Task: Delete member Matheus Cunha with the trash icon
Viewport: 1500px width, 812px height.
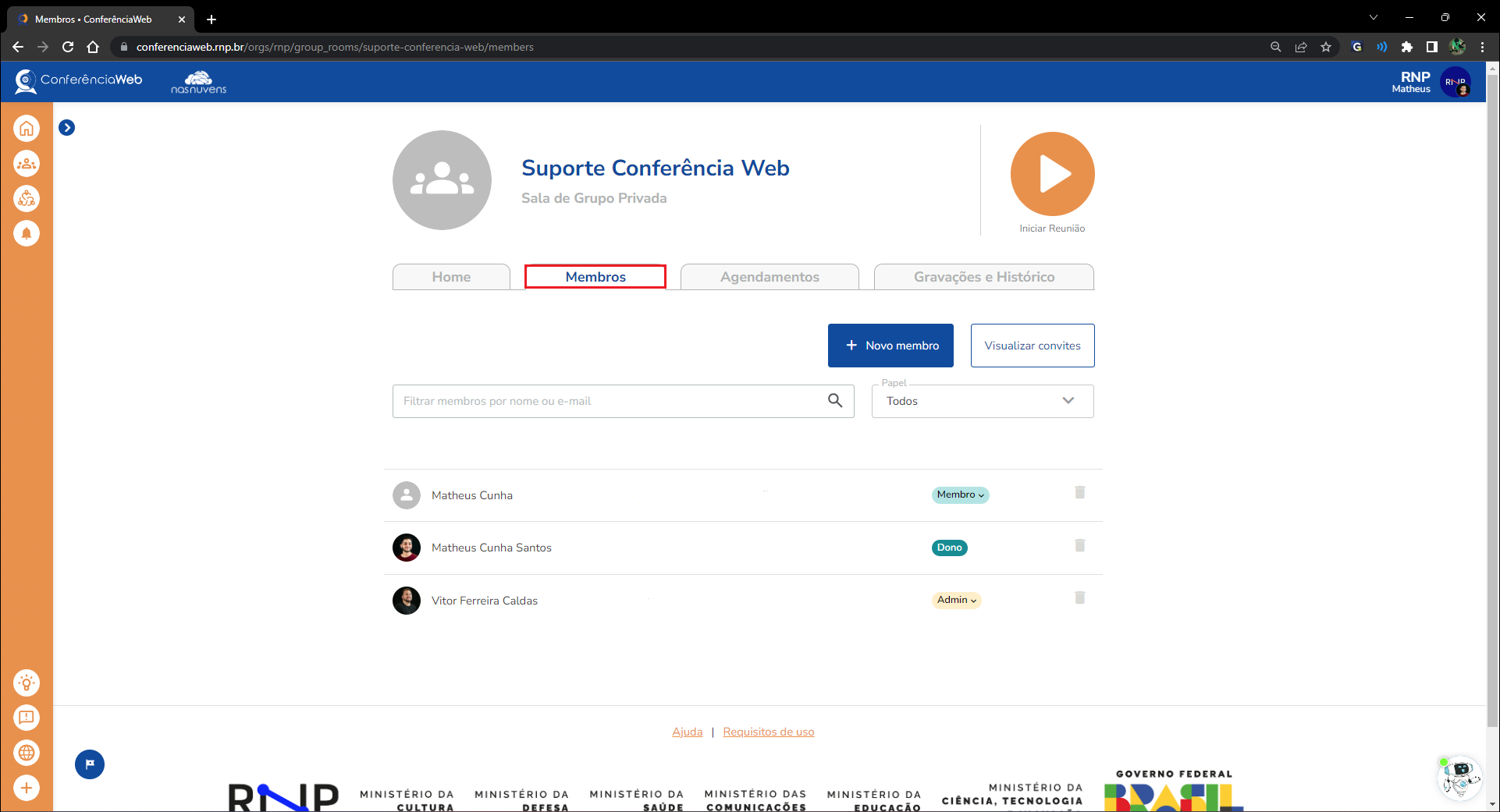Action: click(1080, 492)
